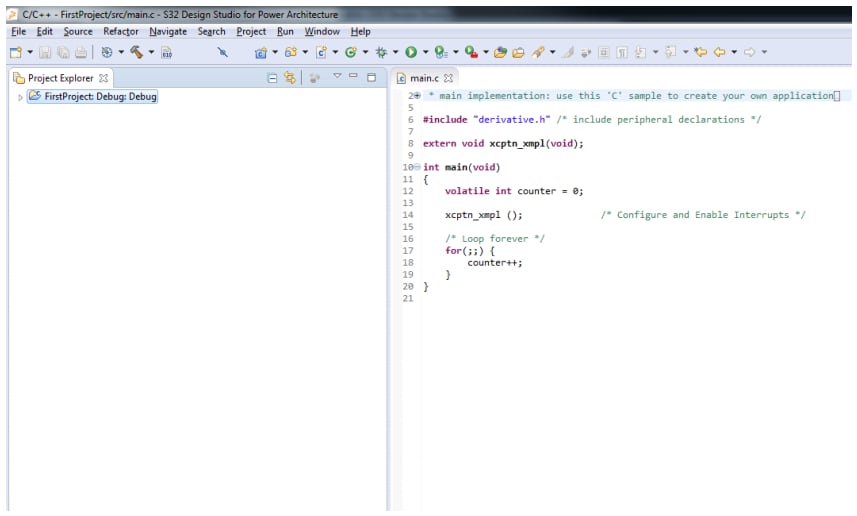Click the Back navigation arrow icon

pyautogui.click(x=719, y=52)
